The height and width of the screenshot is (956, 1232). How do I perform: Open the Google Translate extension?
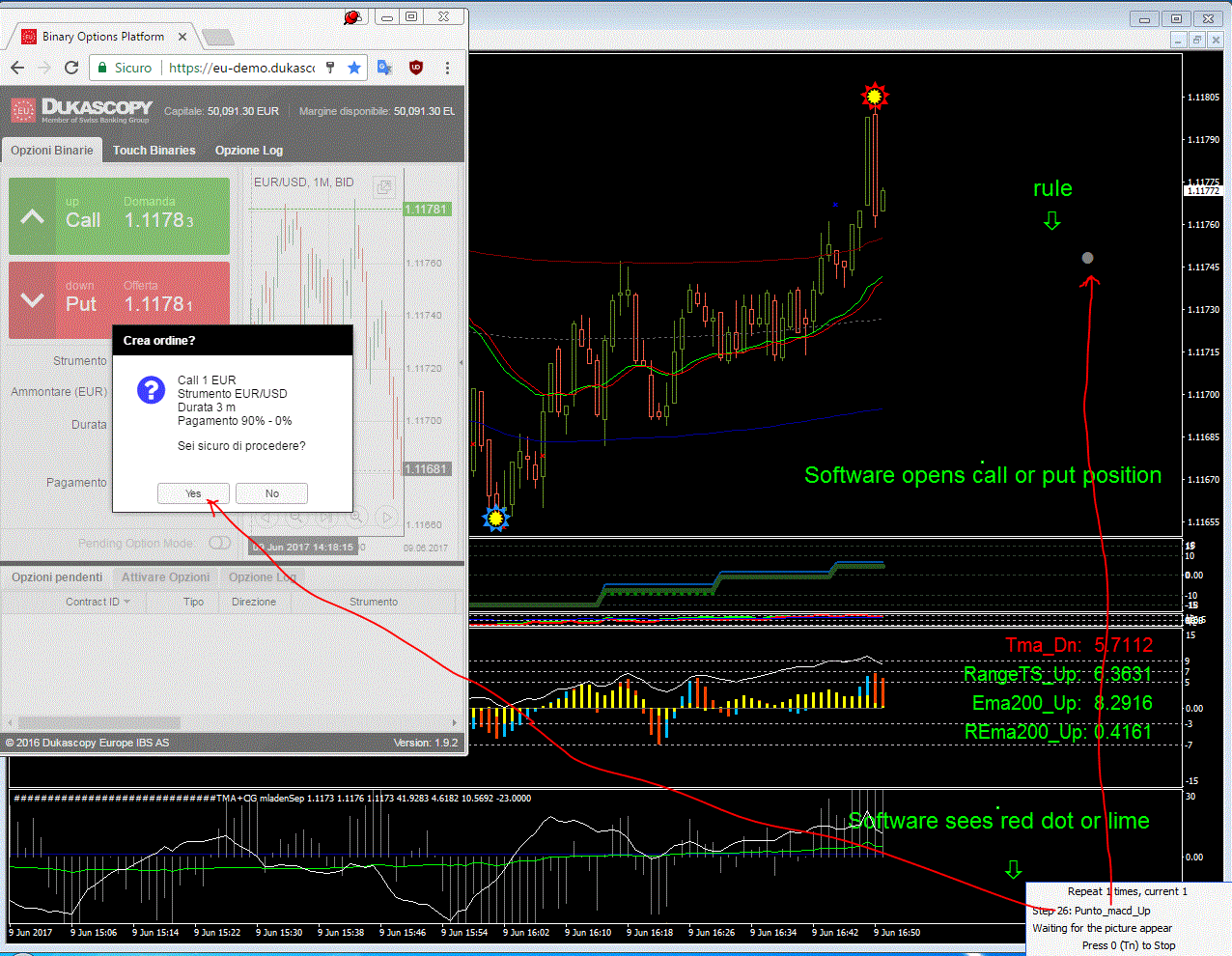pos(384,68)
